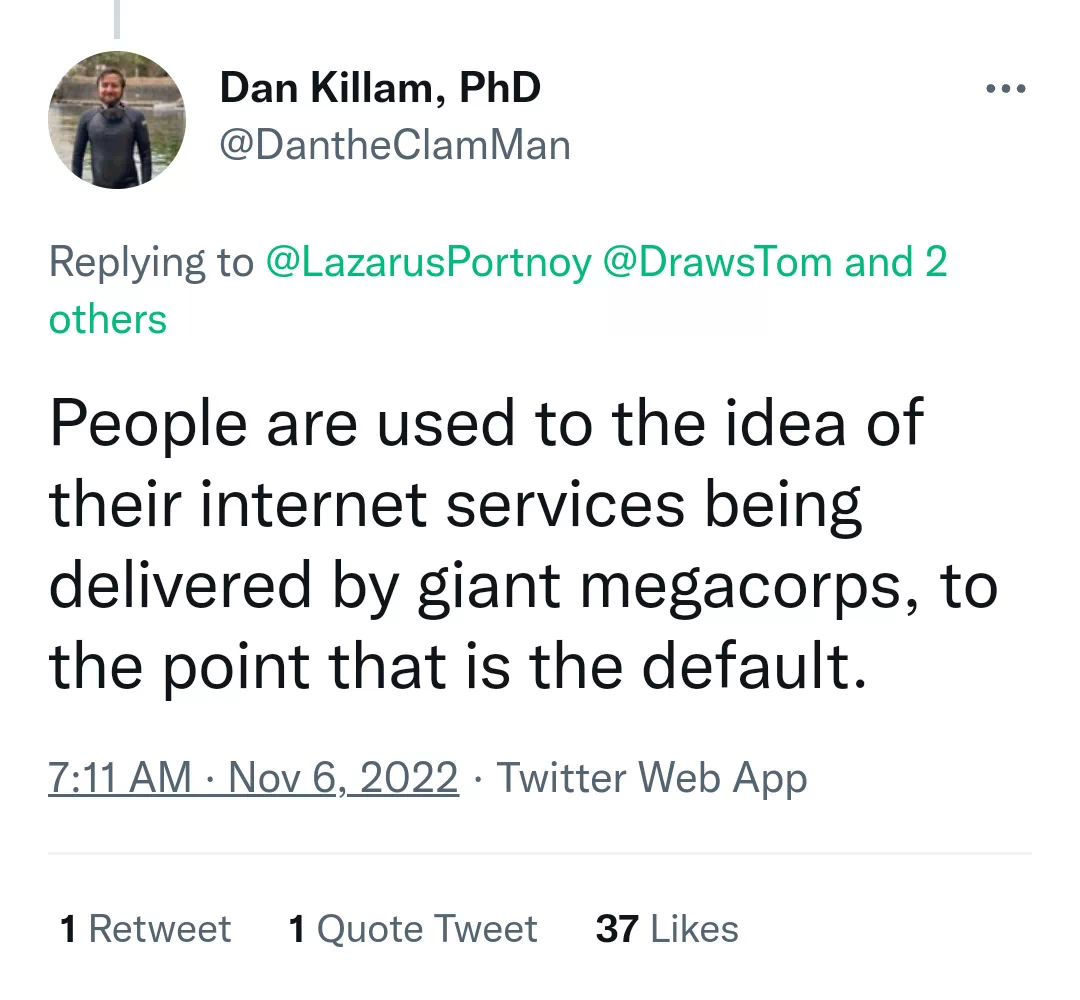Screen dimensions: 1080x1000
Task: Show the 'others' being replied to
Action: [x=108, y=320]
